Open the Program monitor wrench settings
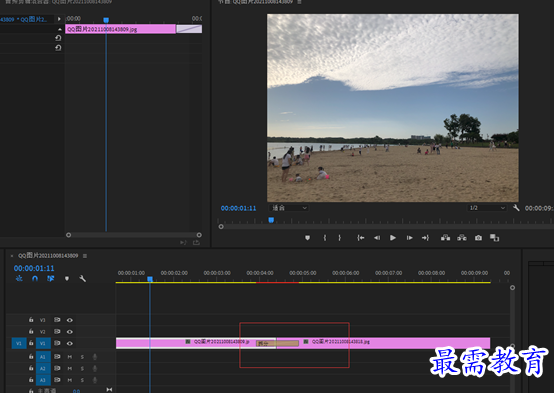Viewport: 554px width, 393px height. [x=516, y=208]
